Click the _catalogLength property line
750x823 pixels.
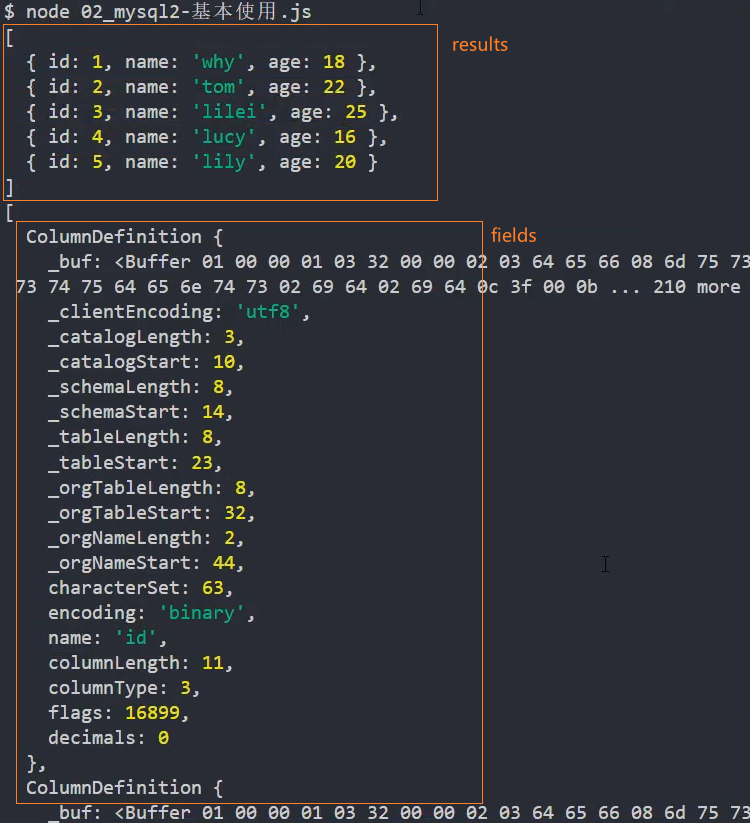pyautogui.click(x=145, y=337)
